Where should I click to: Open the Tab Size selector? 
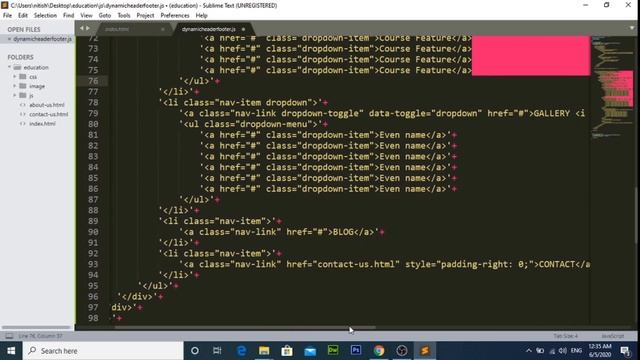[565, 336]
